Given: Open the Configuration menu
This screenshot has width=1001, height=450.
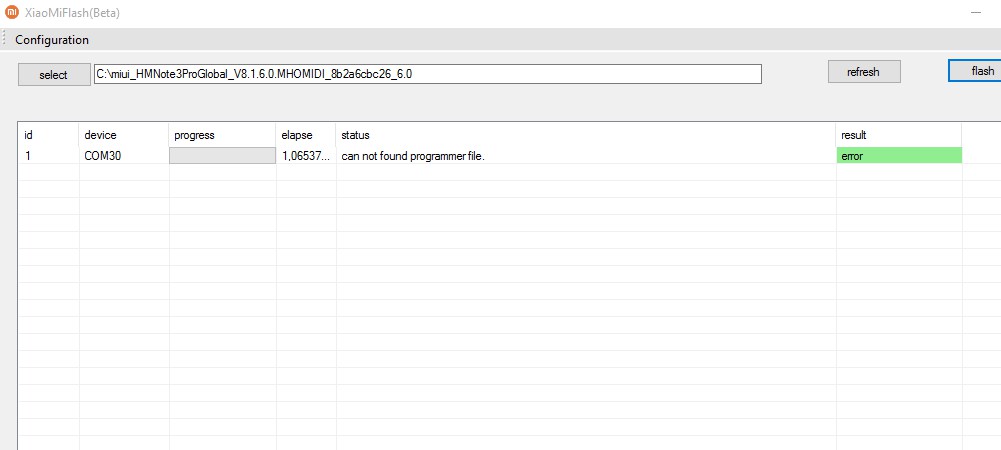Looking at the screenshot, I should coord(52,40).
